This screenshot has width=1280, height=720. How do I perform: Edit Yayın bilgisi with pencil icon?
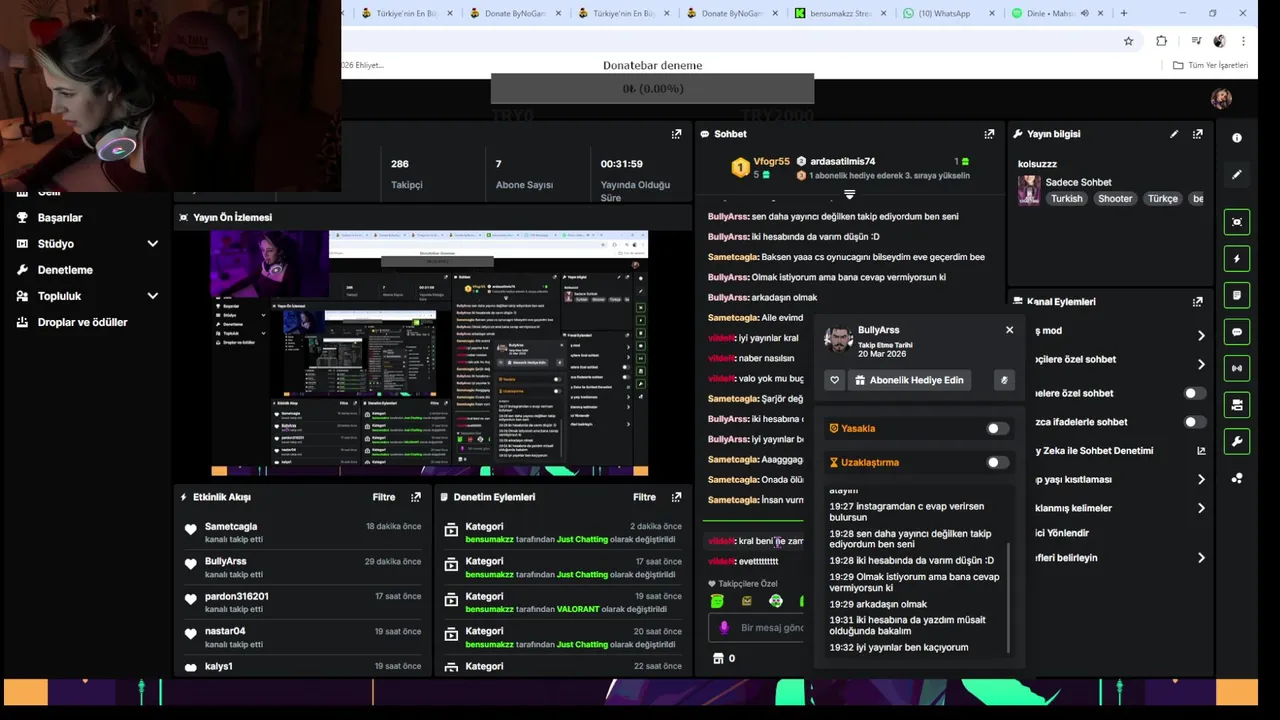(1174, 134)
